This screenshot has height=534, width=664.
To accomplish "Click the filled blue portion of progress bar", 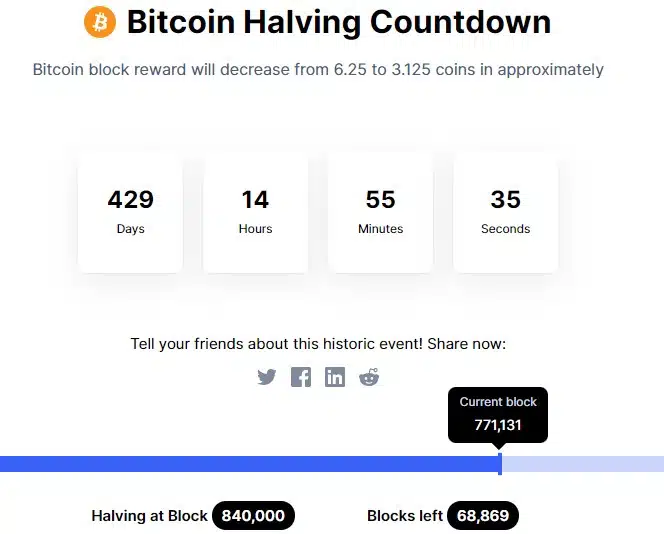I will click(x=249, y=464).
